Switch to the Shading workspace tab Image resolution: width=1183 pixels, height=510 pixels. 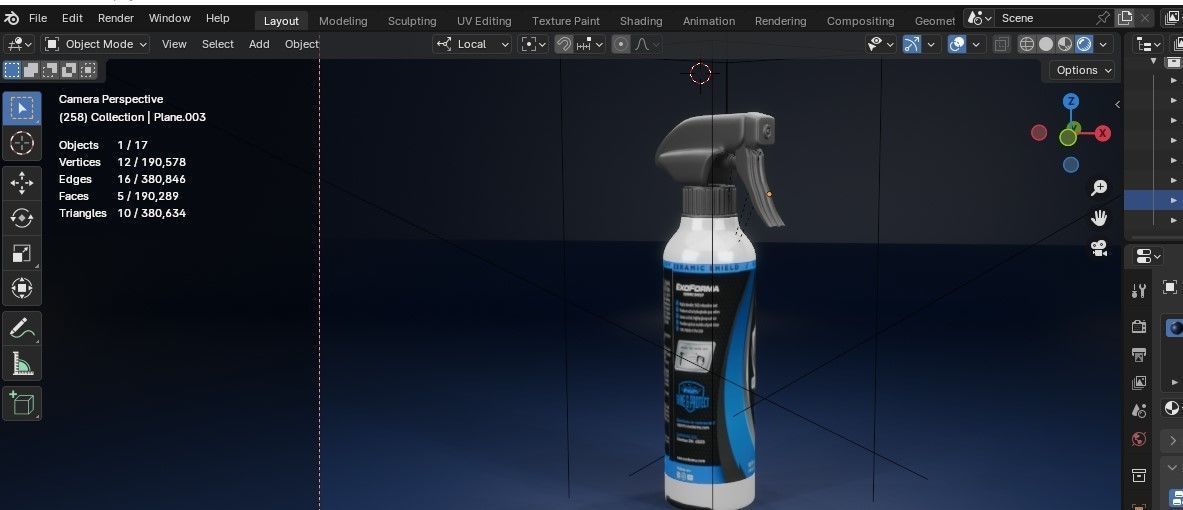(x=641, y=21)
